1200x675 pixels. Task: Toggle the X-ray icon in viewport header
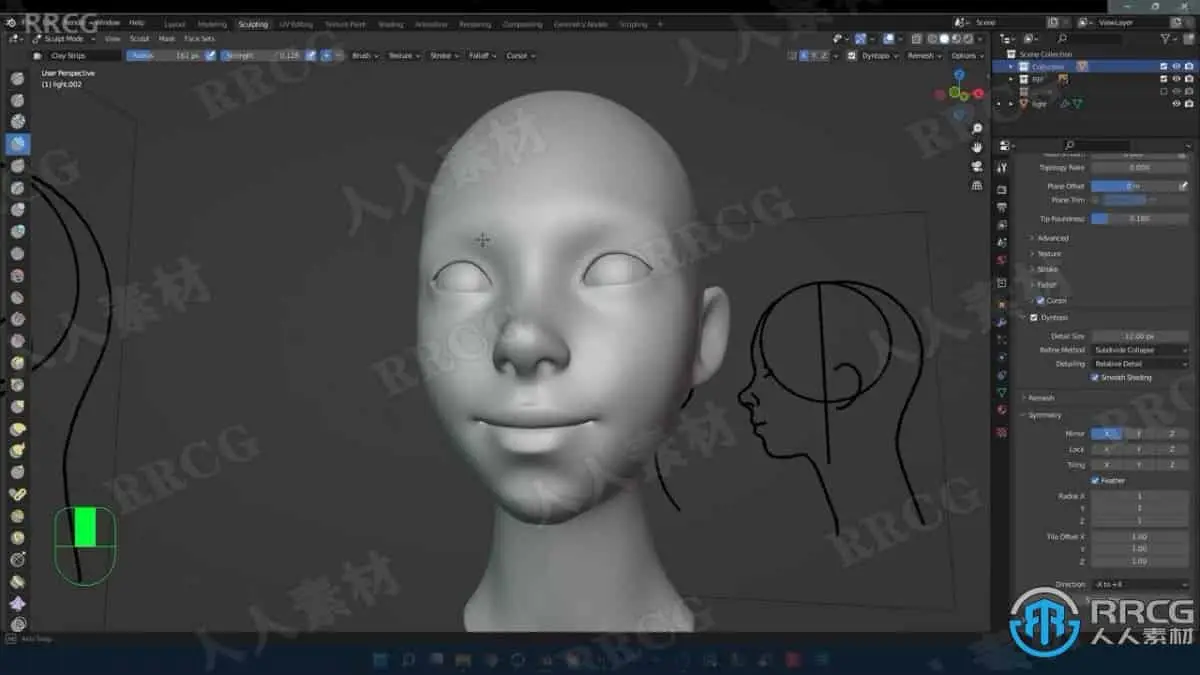pos(917,39)
